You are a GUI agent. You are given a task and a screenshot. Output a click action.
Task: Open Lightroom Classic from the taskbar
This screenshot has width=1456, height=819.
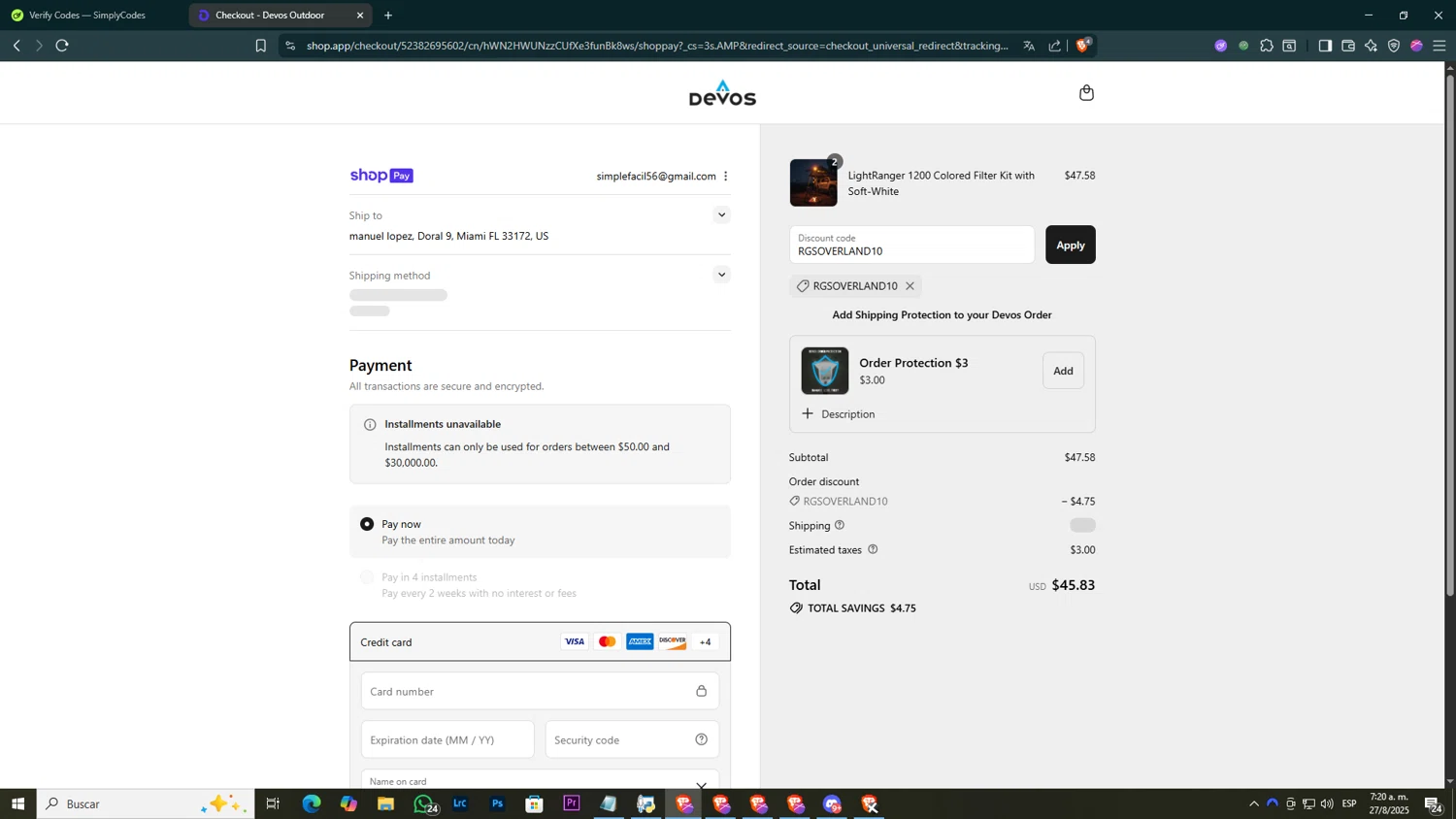460,803
